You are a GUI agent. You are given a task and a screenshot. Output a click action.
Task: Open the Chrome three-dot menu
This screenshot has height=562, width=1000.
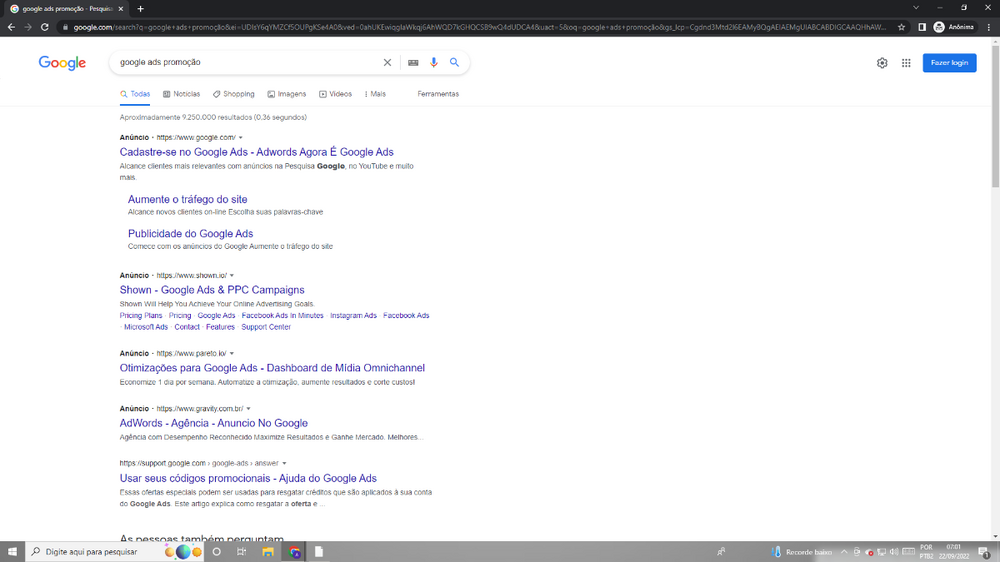[x=989, y=27]
